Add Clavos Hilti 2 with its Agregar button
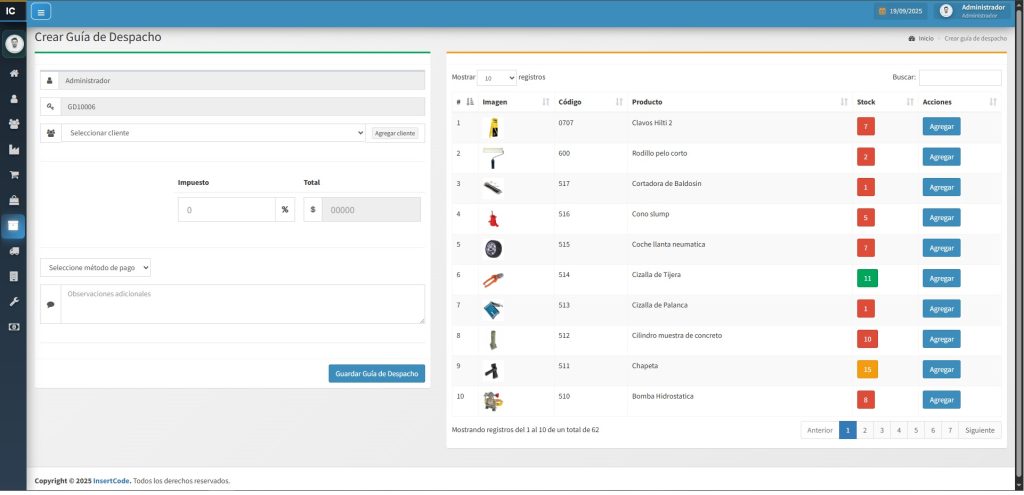The height and width of the screenshot is (495, 1024). point(941,126)
